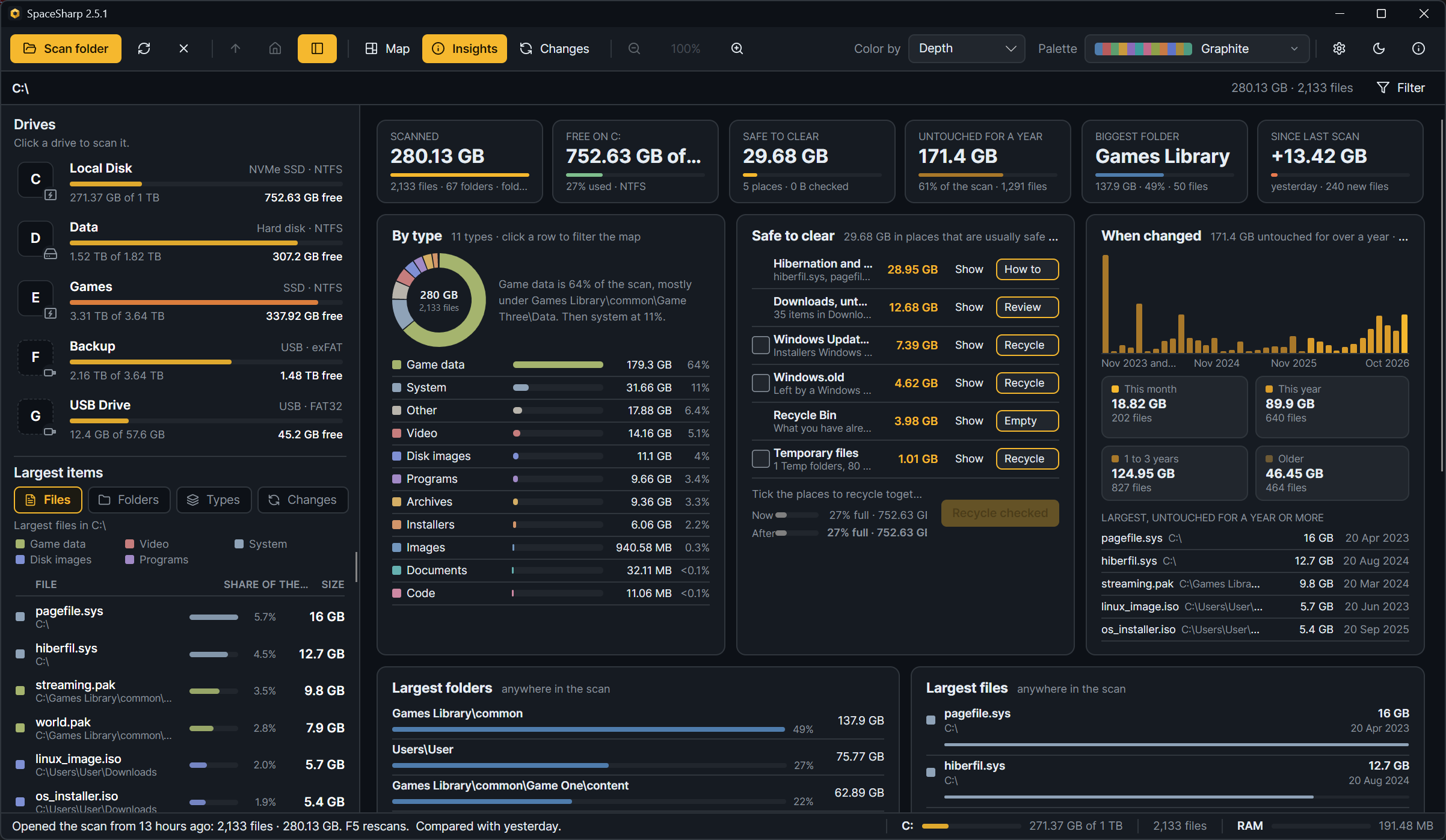The height and width of the screenshot is (840, 1446).
Task: Tick the Temporary files checkbox
Action: click(x=761, y=459)
